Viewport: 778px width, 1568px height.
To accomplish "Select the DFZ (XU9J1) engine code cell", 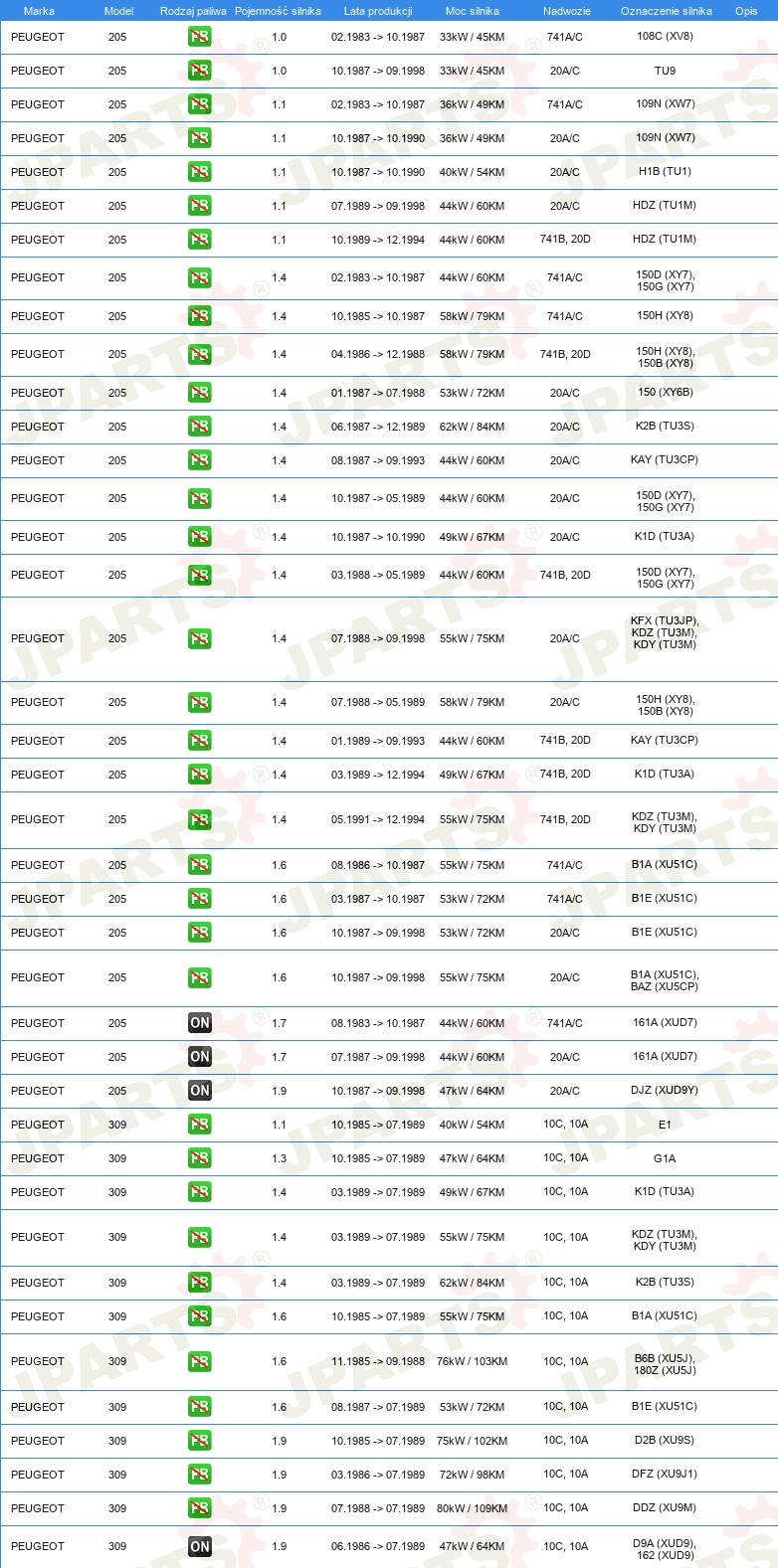I will (665, 1475).
